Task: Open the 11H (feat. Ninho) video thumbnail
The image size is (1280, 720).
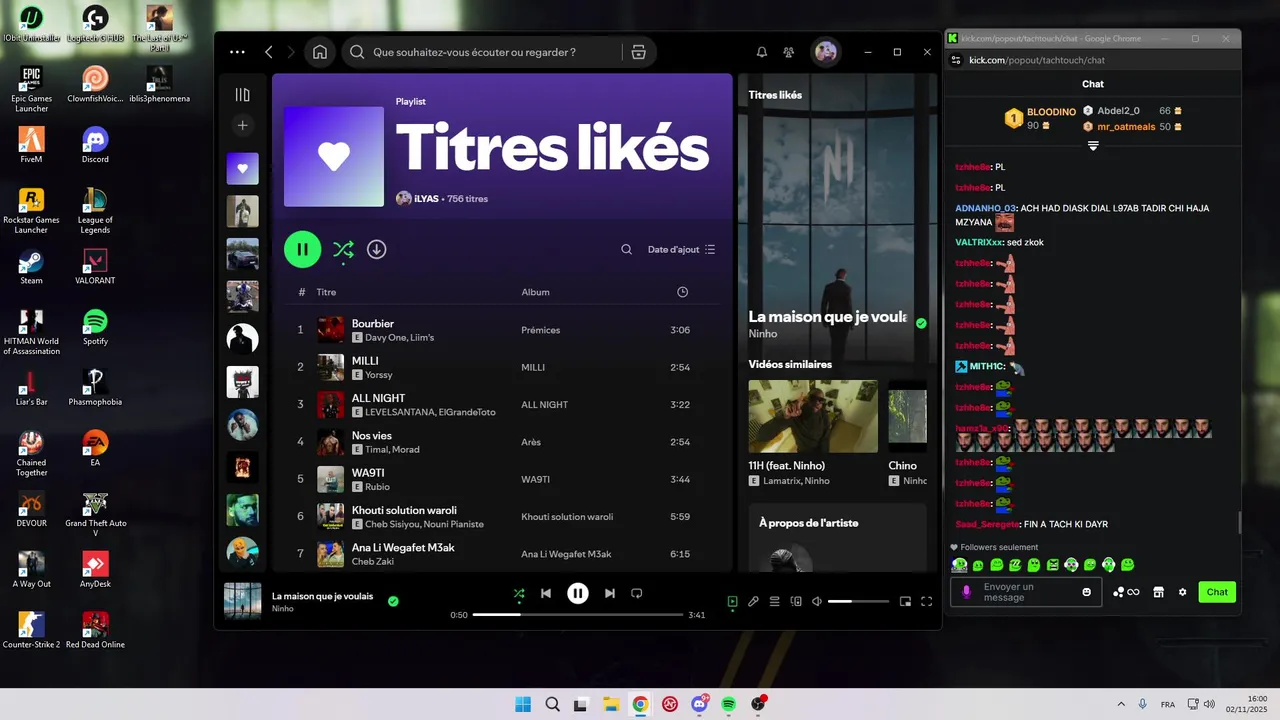Action: pos(813,416)
